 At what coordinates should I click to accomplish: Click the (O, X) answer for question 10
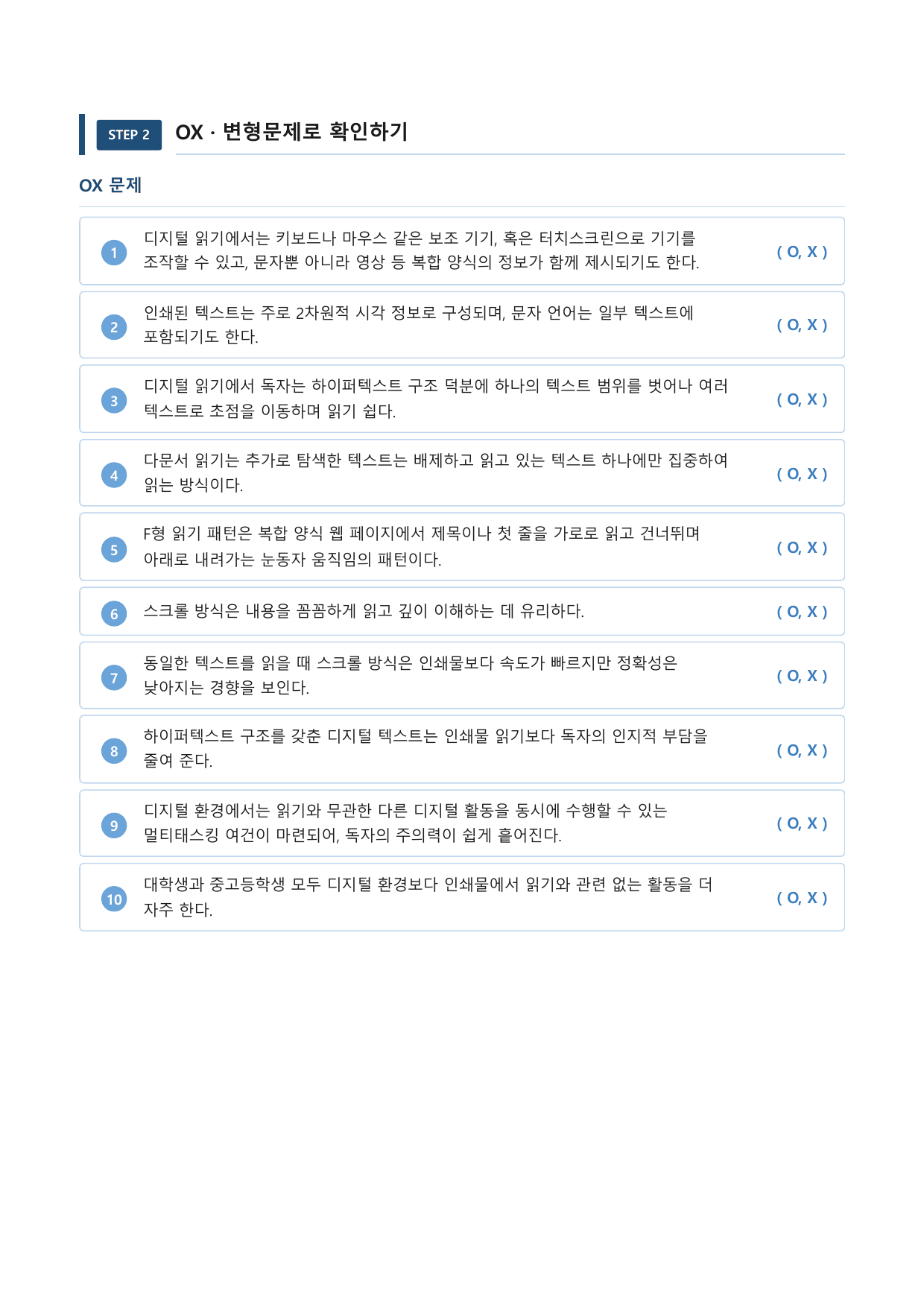click(x=802, y=898)
